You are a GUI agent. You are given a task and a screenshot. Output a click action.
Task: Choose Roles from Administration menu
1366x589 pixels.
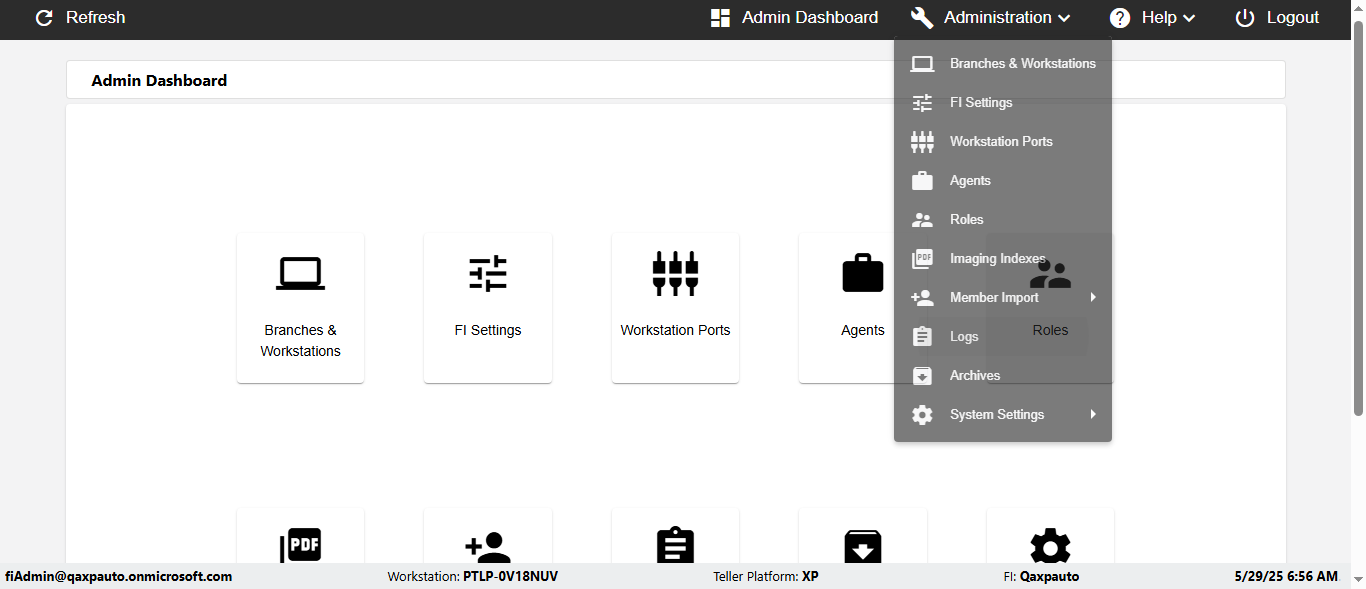click(x=1003, y=220)
